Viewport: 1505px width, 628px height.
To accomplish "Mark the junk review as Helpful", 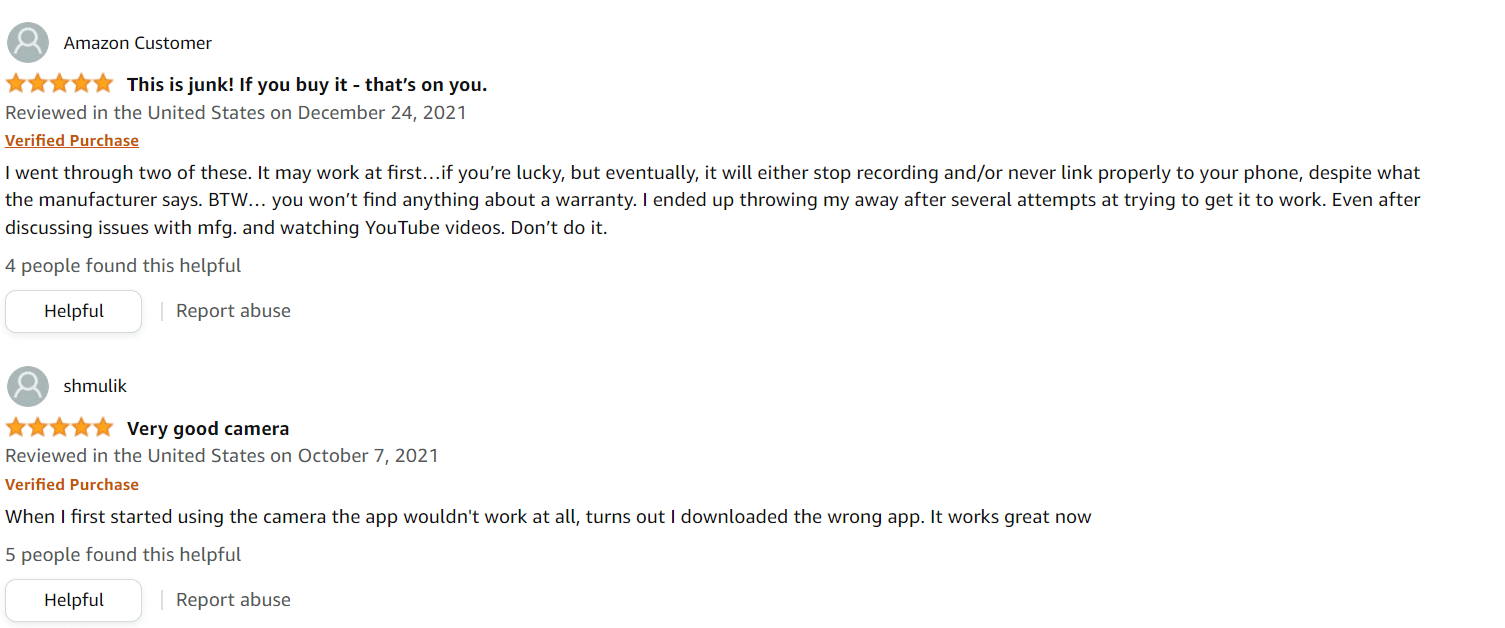I will 74,311.
